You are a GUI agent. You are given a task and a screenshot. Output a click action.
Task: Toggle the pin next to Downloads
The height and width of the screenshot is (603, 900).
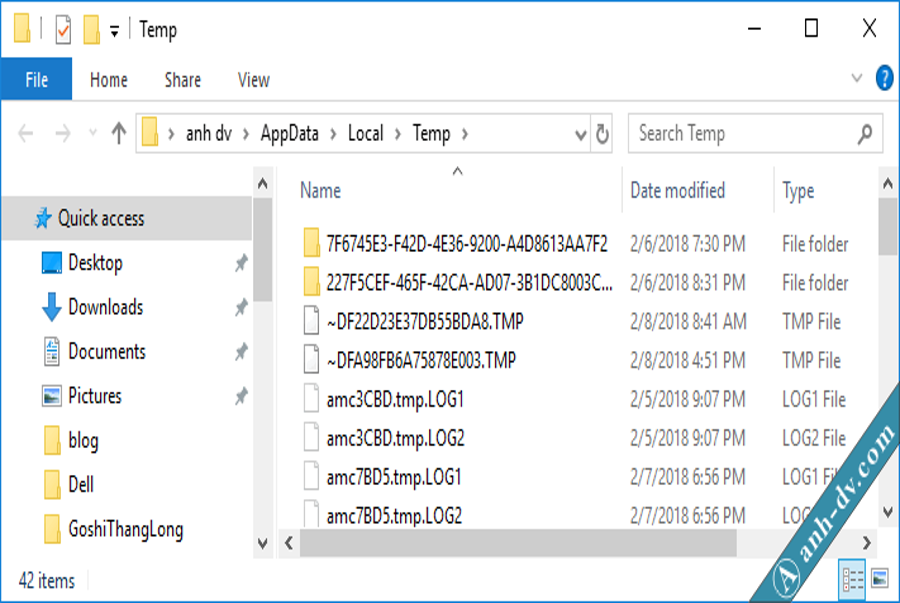(241, 308)
